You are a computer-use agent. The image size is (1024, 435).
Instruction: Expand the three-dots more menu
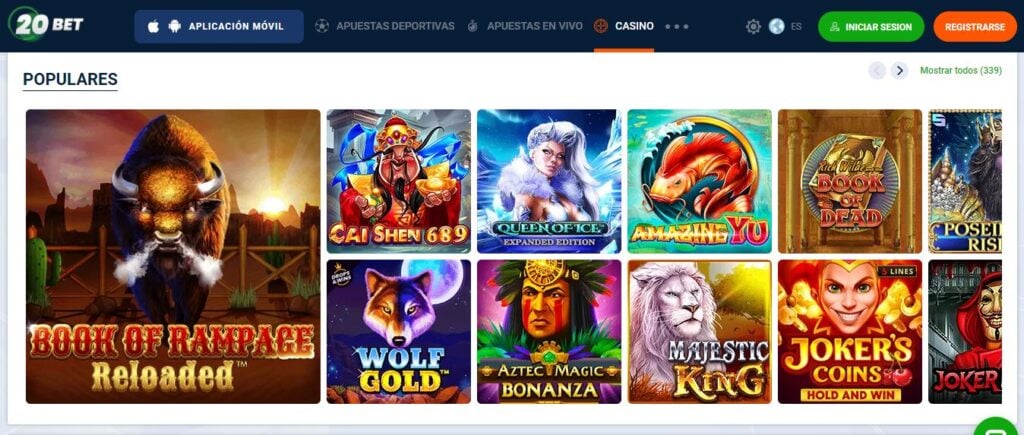[x=677, y=27]
